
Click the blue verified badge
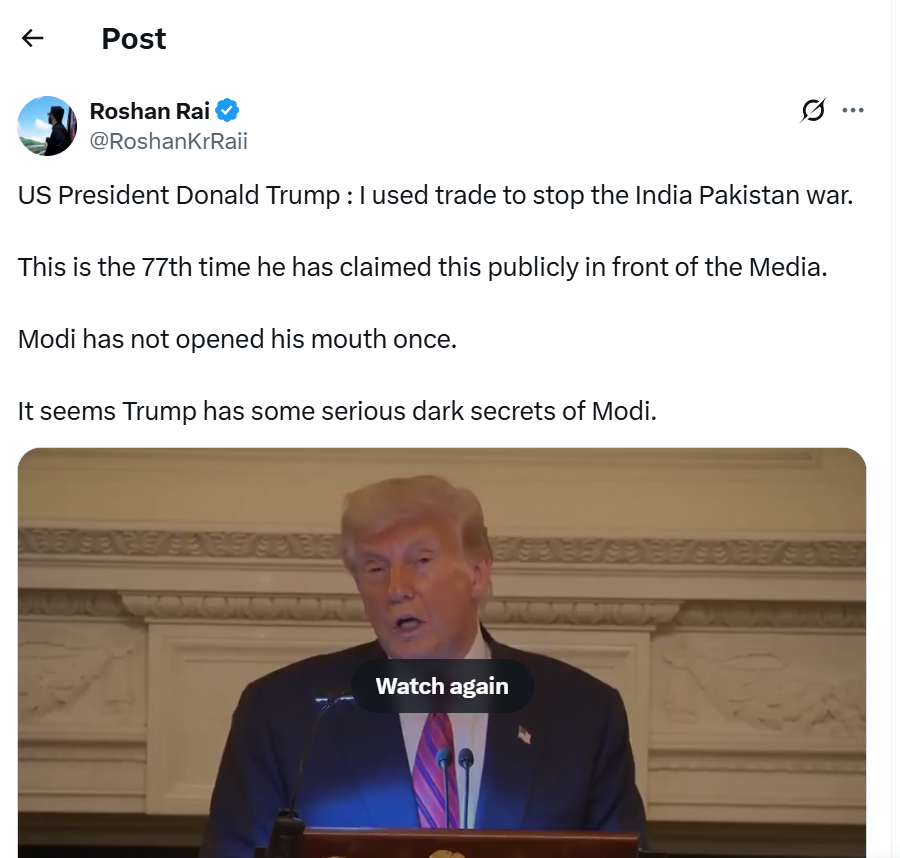(227, 110)
